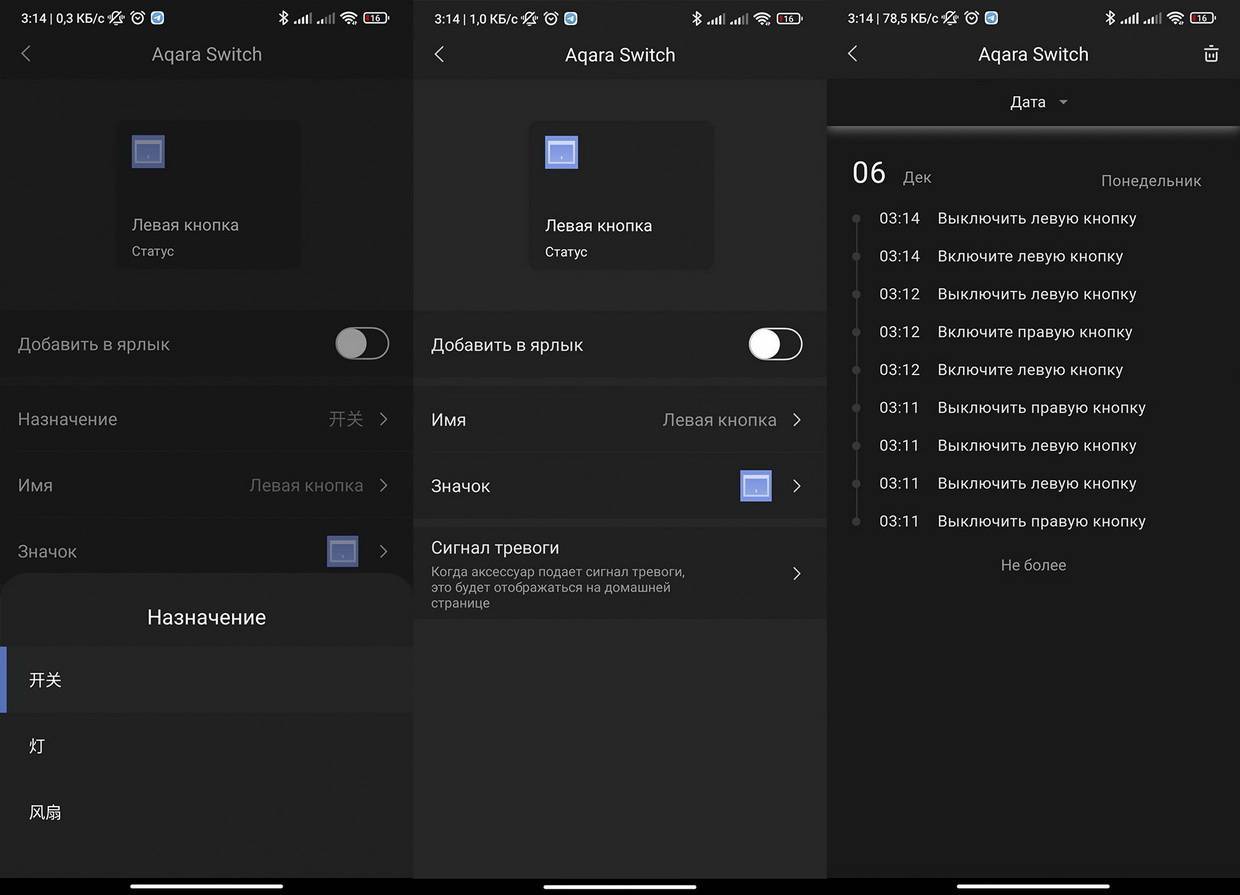
Task: Tap the Telegram icon in the middle status bar
Action: click(570, 18)
